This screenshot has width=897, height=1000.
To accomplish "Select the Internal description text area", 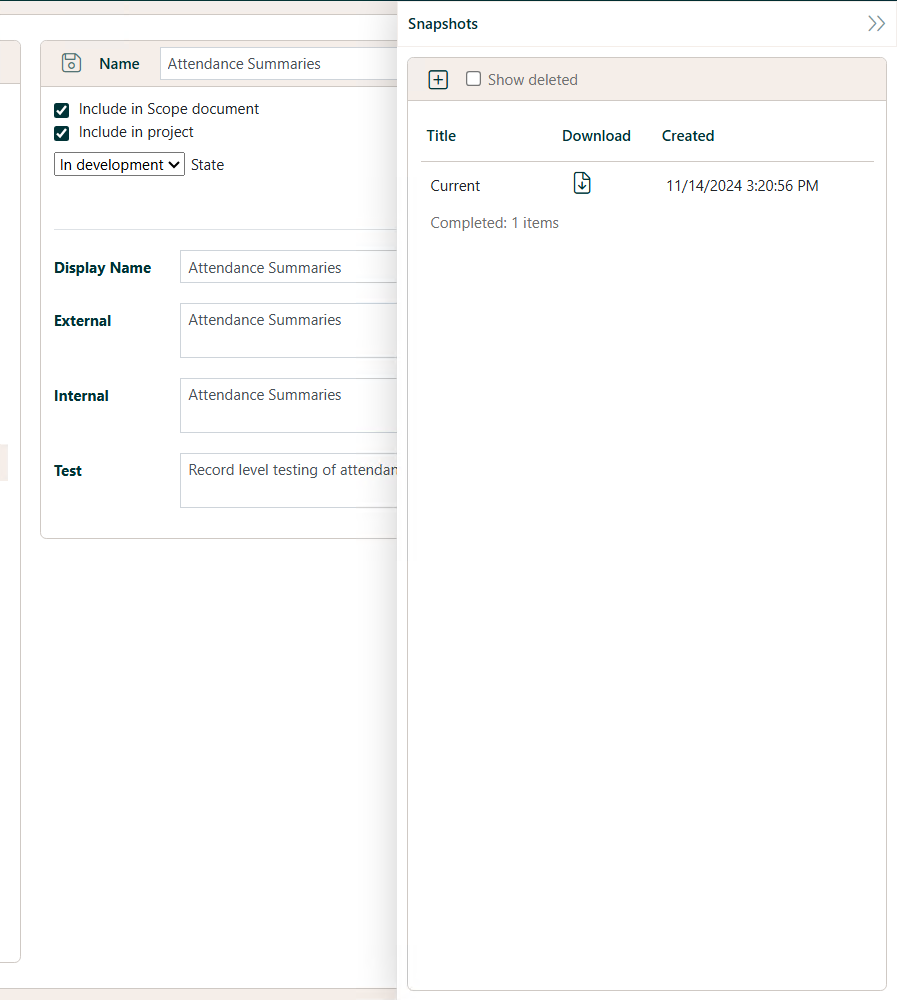I will click(290, 405).
